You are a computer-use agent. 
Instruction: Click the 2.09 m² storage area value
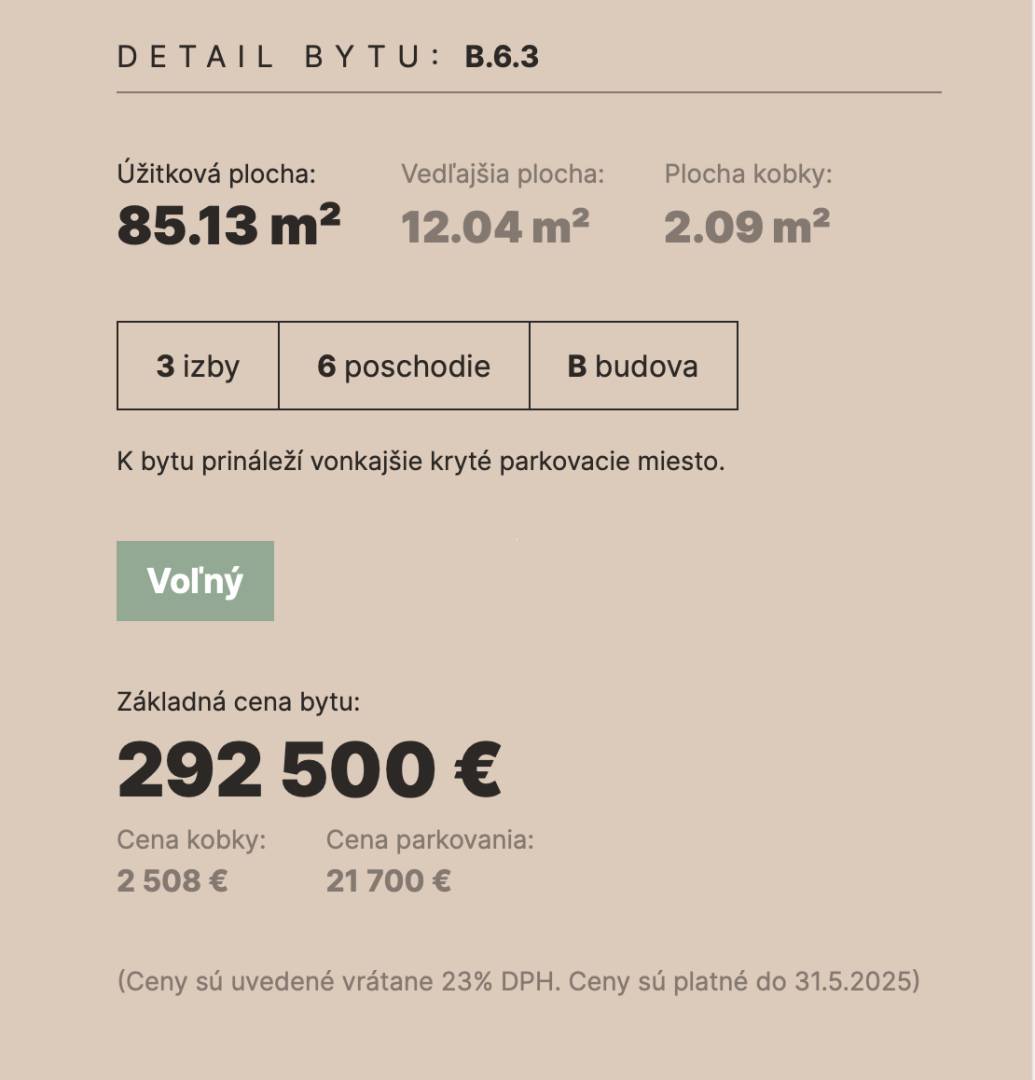[746, 226]
